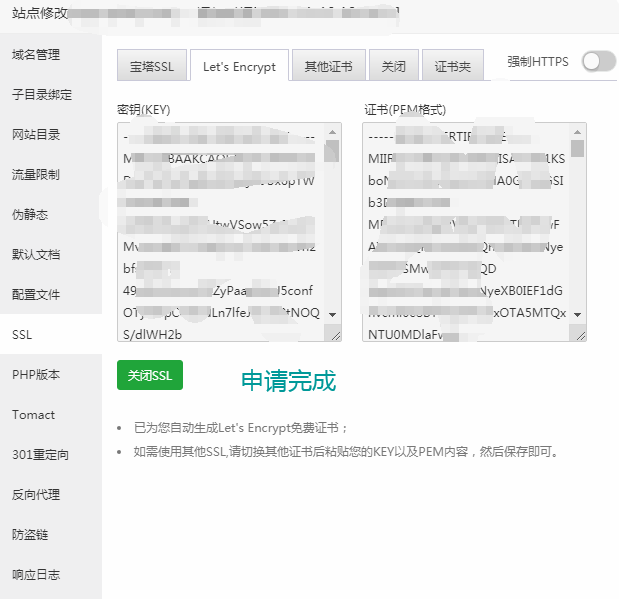Image resolution: width=619 pixels, height=599 pixels.
Task: Click certificate box scrollbar down arrow
Action: 578,315
